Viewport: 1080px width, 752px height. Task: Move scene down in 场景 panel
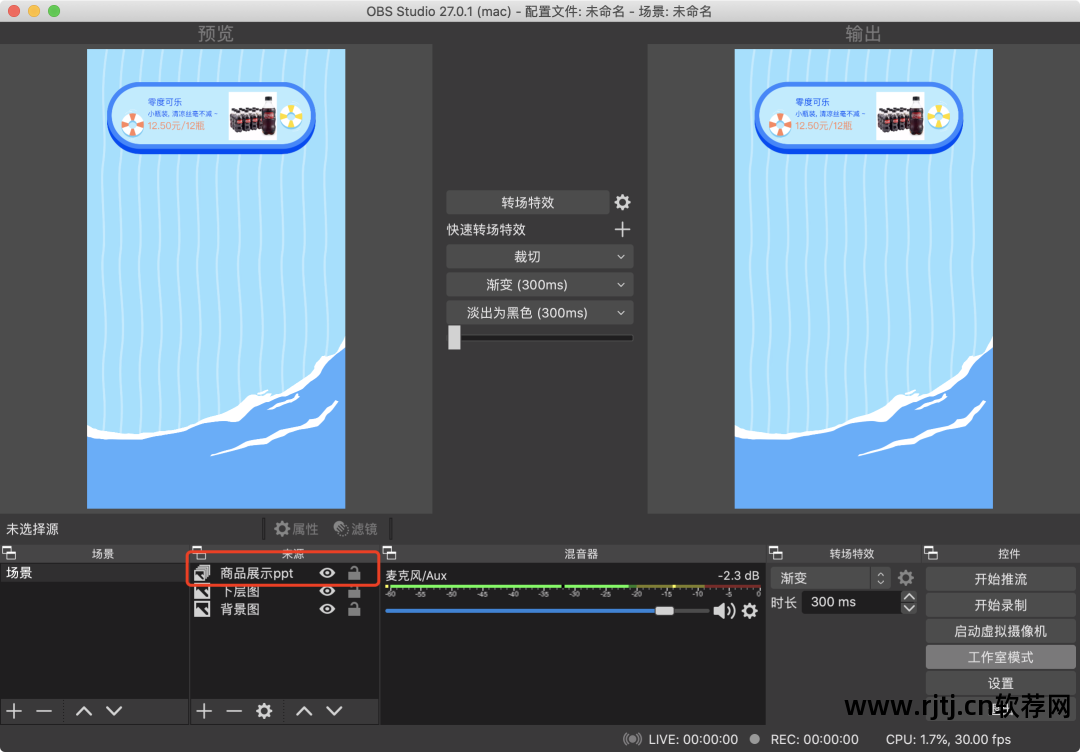click(x=114, y=711)
